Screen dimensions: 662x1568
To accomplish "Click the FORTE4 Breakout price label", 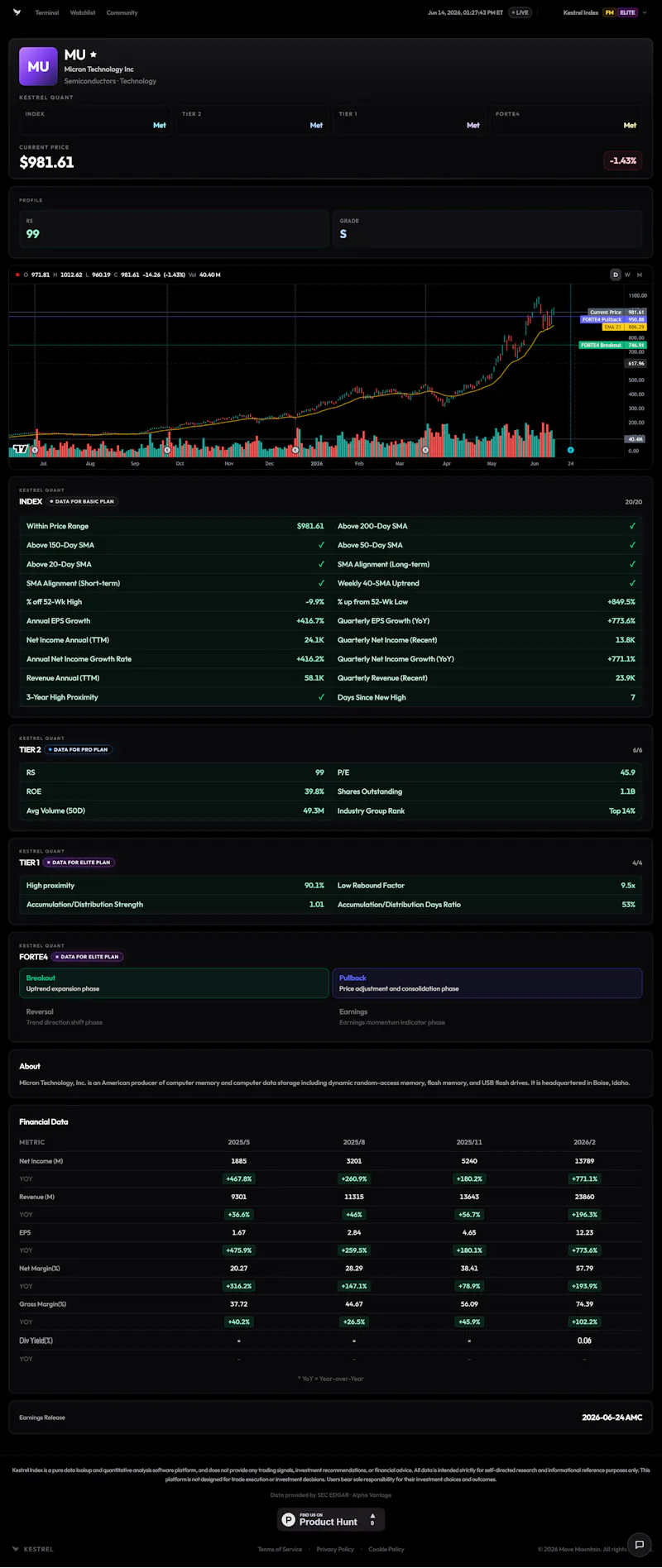I will [612, 345].
